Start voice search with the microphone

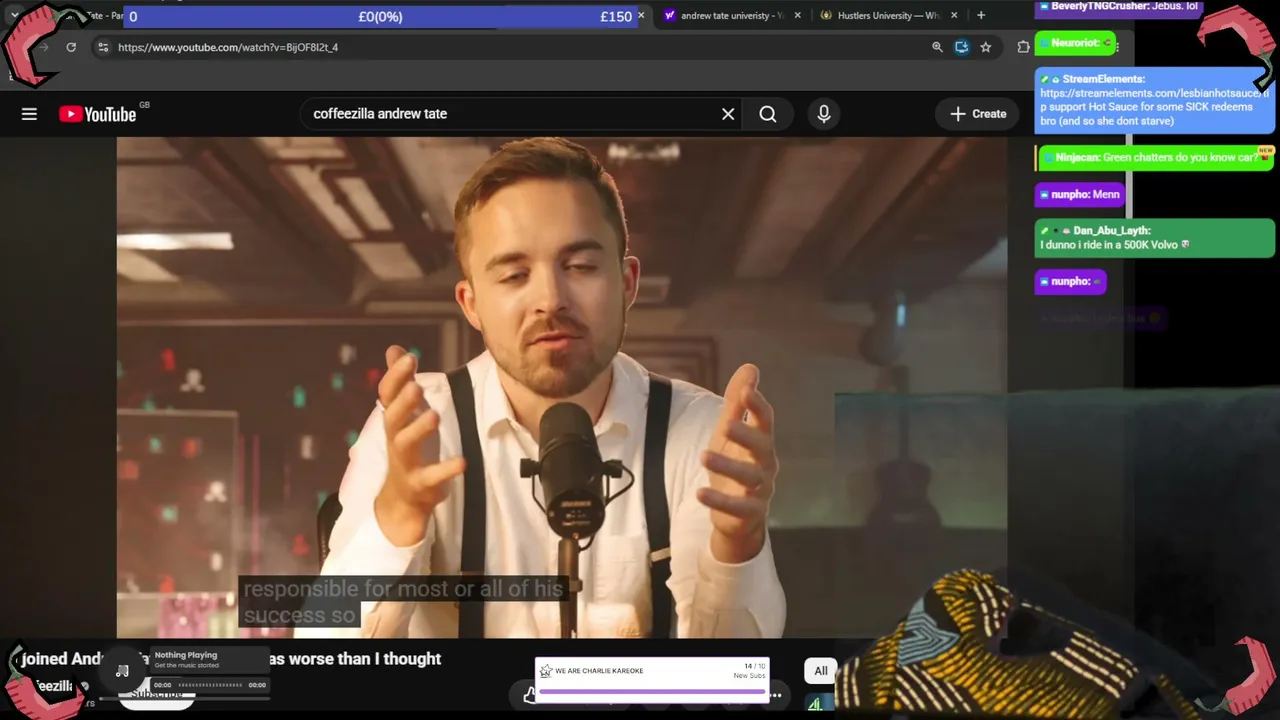click(x=824, y=114)
